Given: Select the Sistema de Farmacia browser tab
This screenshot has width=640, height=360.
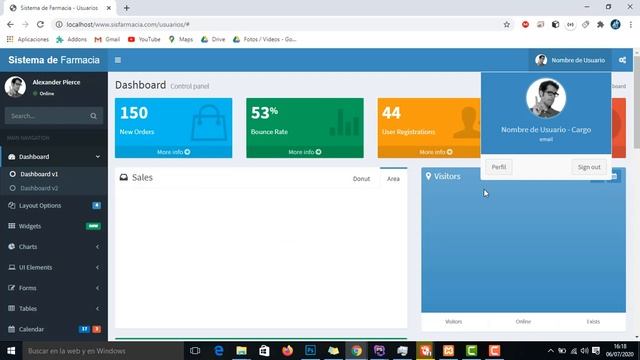Looking at the screenshot, I should point(58,8).
